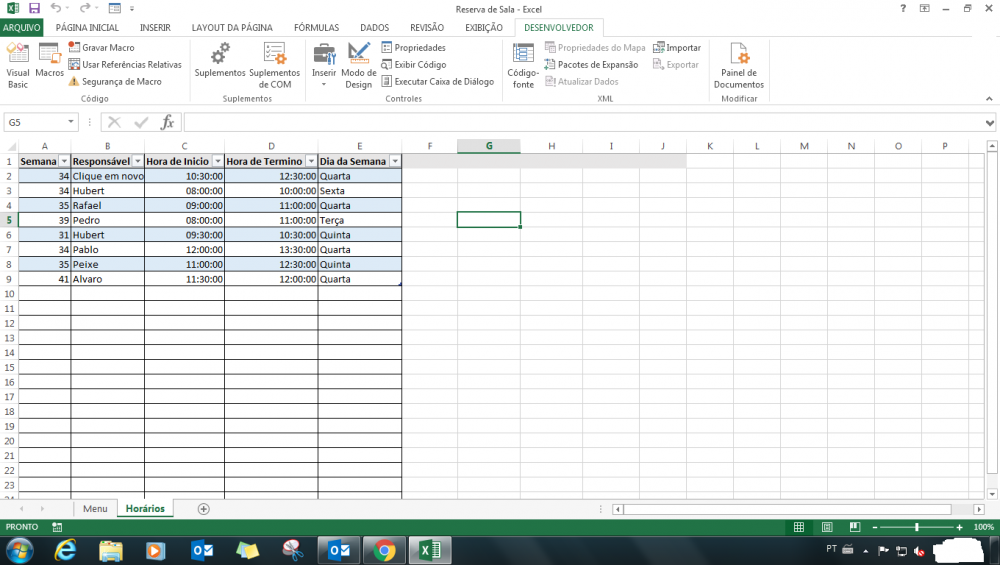Open the Visual Basic editor
1000x565 pixels.
(x=18, y=65)
